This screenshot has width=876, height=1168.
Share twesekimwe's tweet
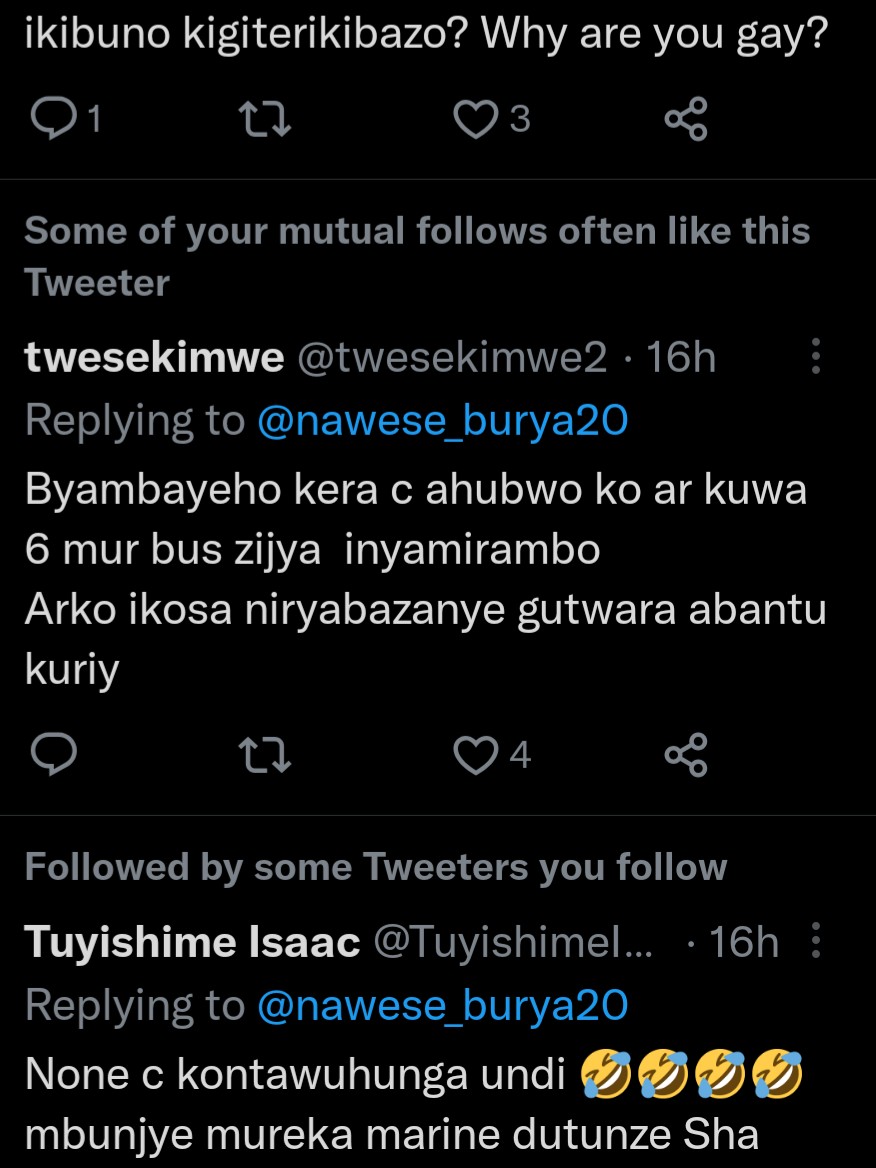pos(686,755)
